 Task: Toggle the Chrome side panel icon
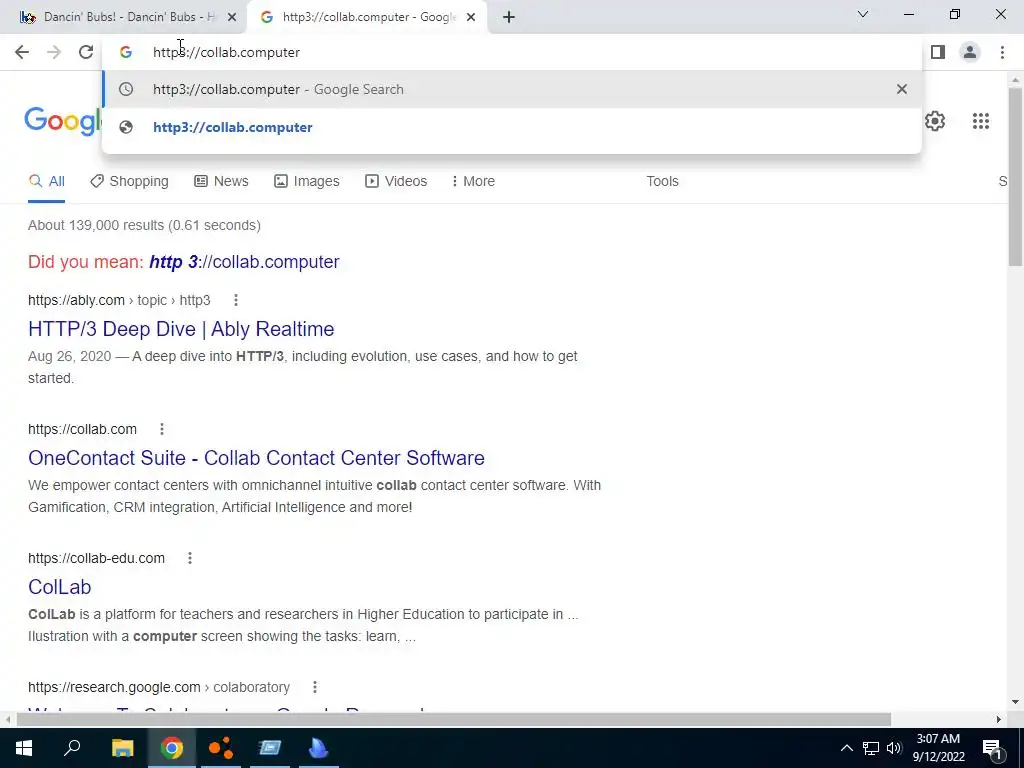[938, 52]
